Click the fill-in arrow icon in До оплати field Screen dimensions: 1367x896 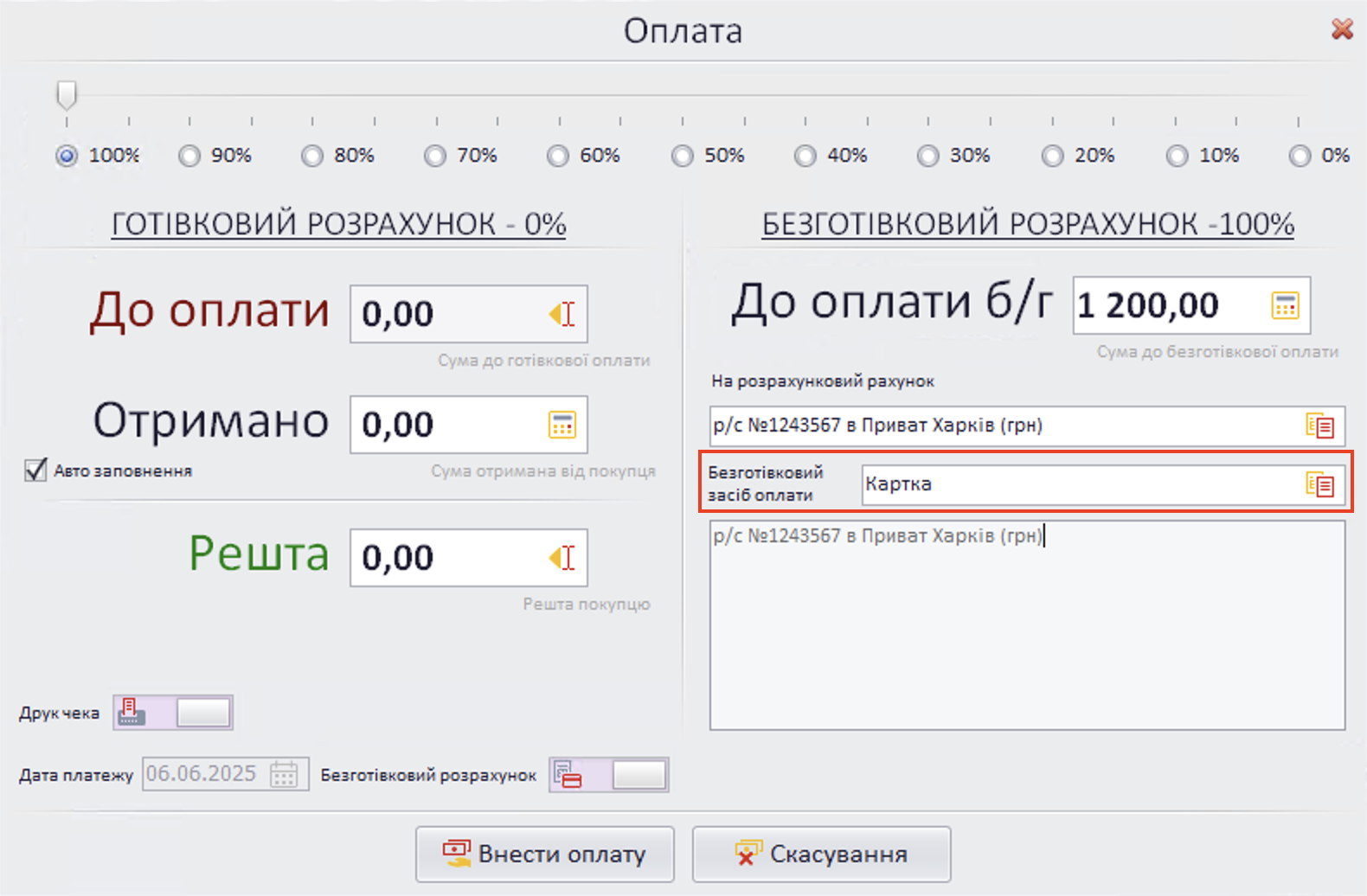click(x=562, y=314)
